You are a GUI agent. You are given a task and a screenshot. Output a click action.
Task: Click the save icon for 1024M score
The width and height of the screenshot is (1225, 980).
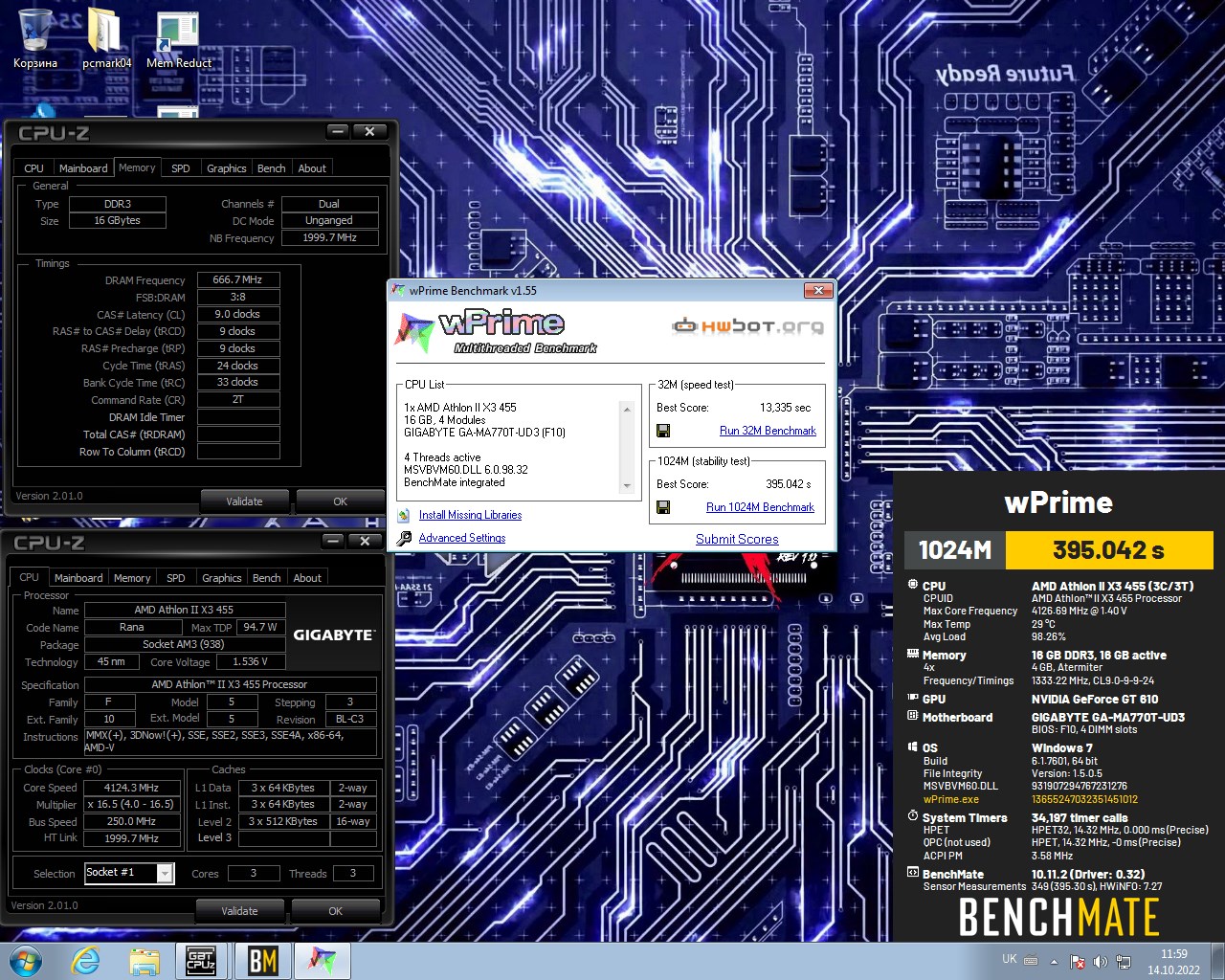pyautogui.click(x=663, y=507)
